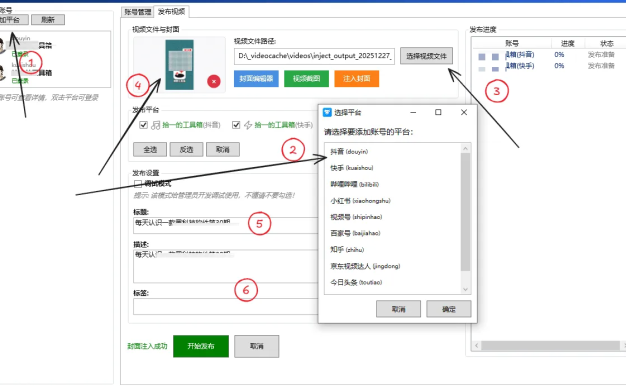The height and width of the screenshot is (386, 626).
Task: Select the 快手 row in progress table
Action: click(x=550, y=66)
